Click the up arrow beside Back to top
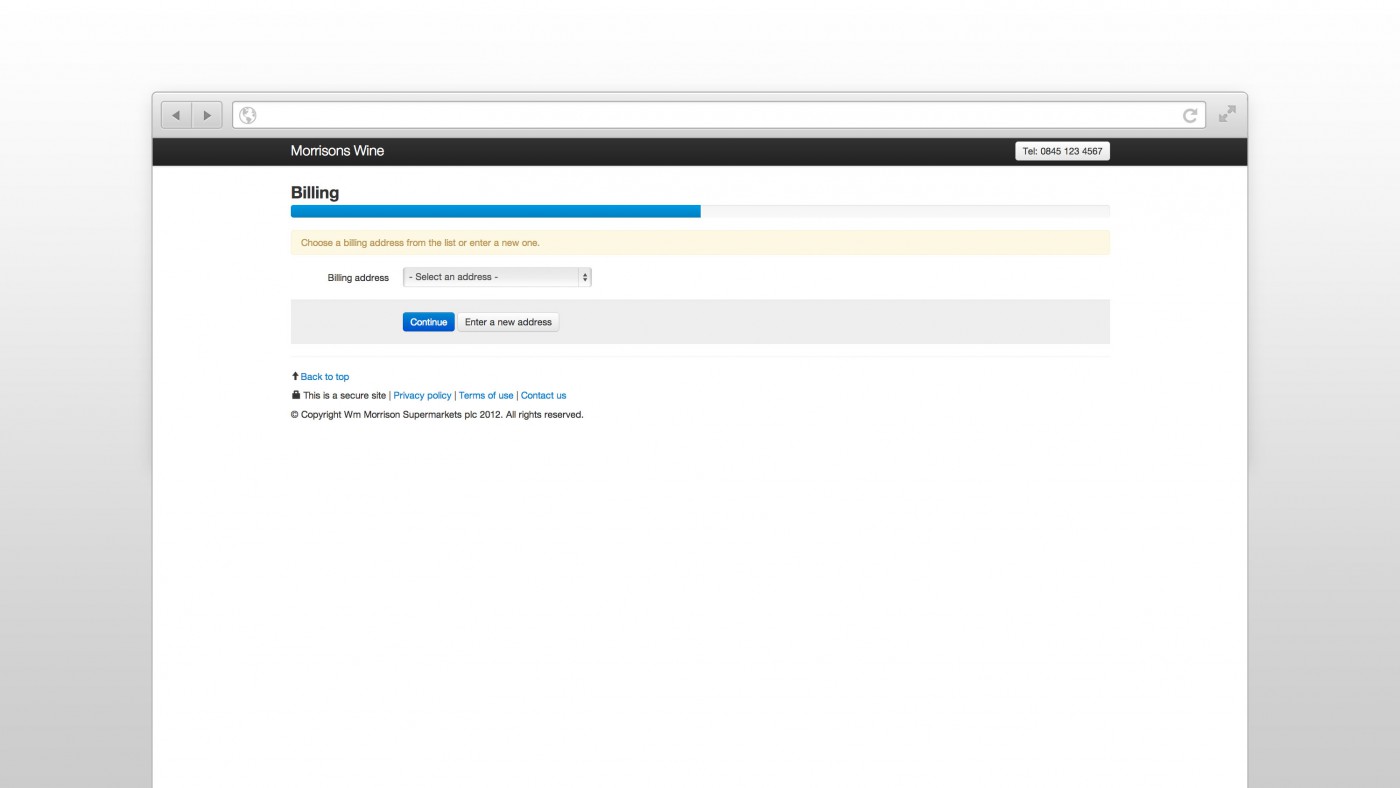The height and width of the screenshot is (788, 1400). [295, 376]
